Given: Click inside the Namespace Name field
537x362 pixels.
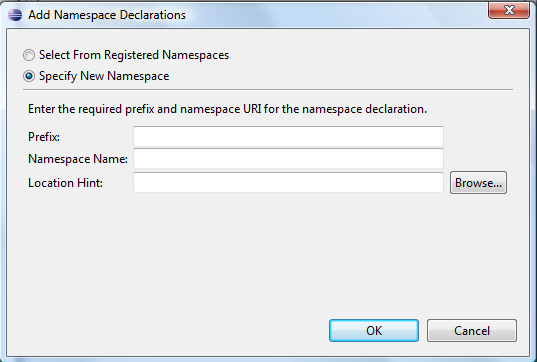Looking at the screenshot, I should [288, 159].
